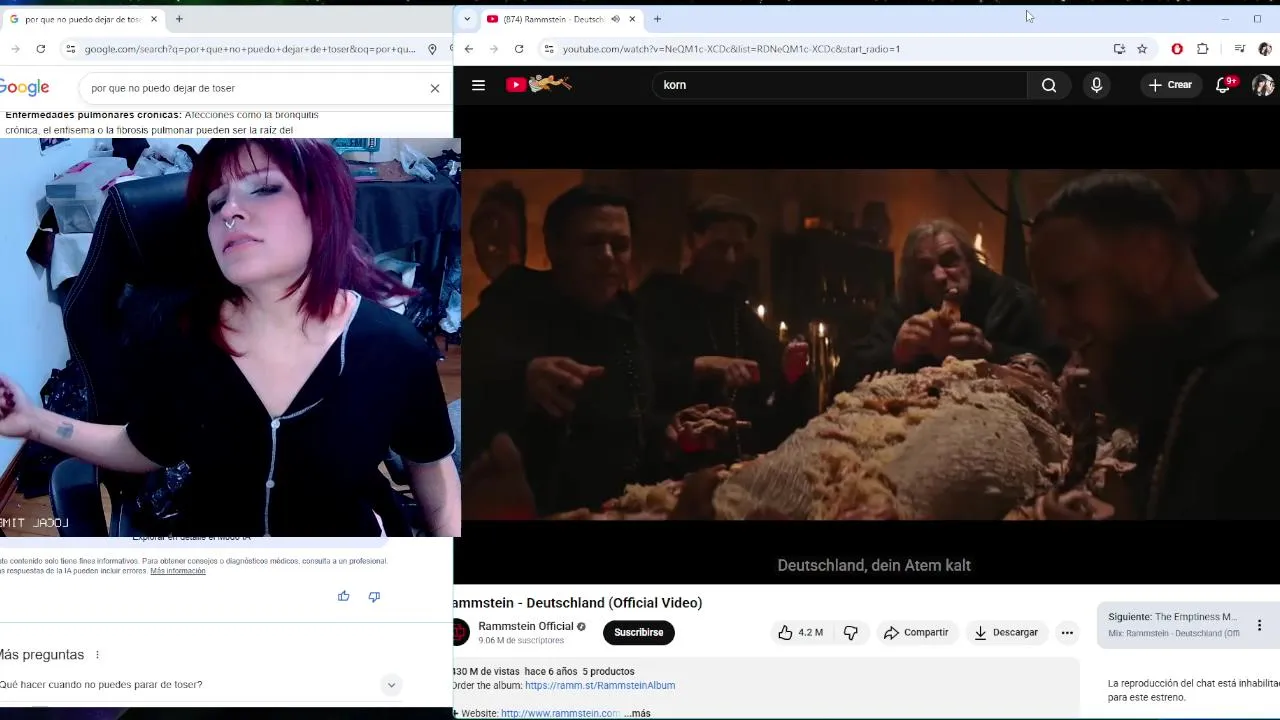Dislike the Deutschland video
Image resolution: width=1280 pixels, height=720 pixels.
(851, 632)
